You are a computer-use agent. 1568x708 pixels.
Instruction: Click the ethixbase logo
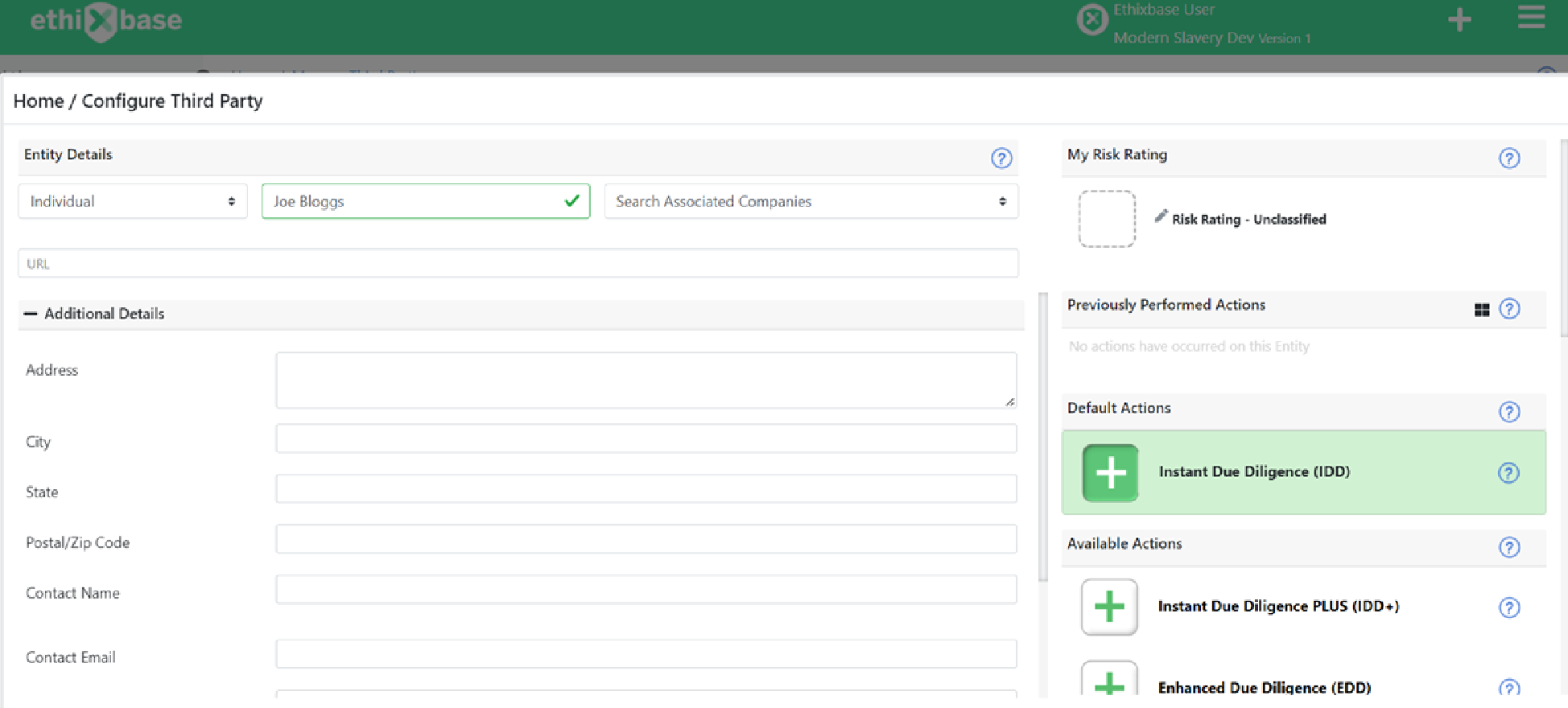point(105,20)
